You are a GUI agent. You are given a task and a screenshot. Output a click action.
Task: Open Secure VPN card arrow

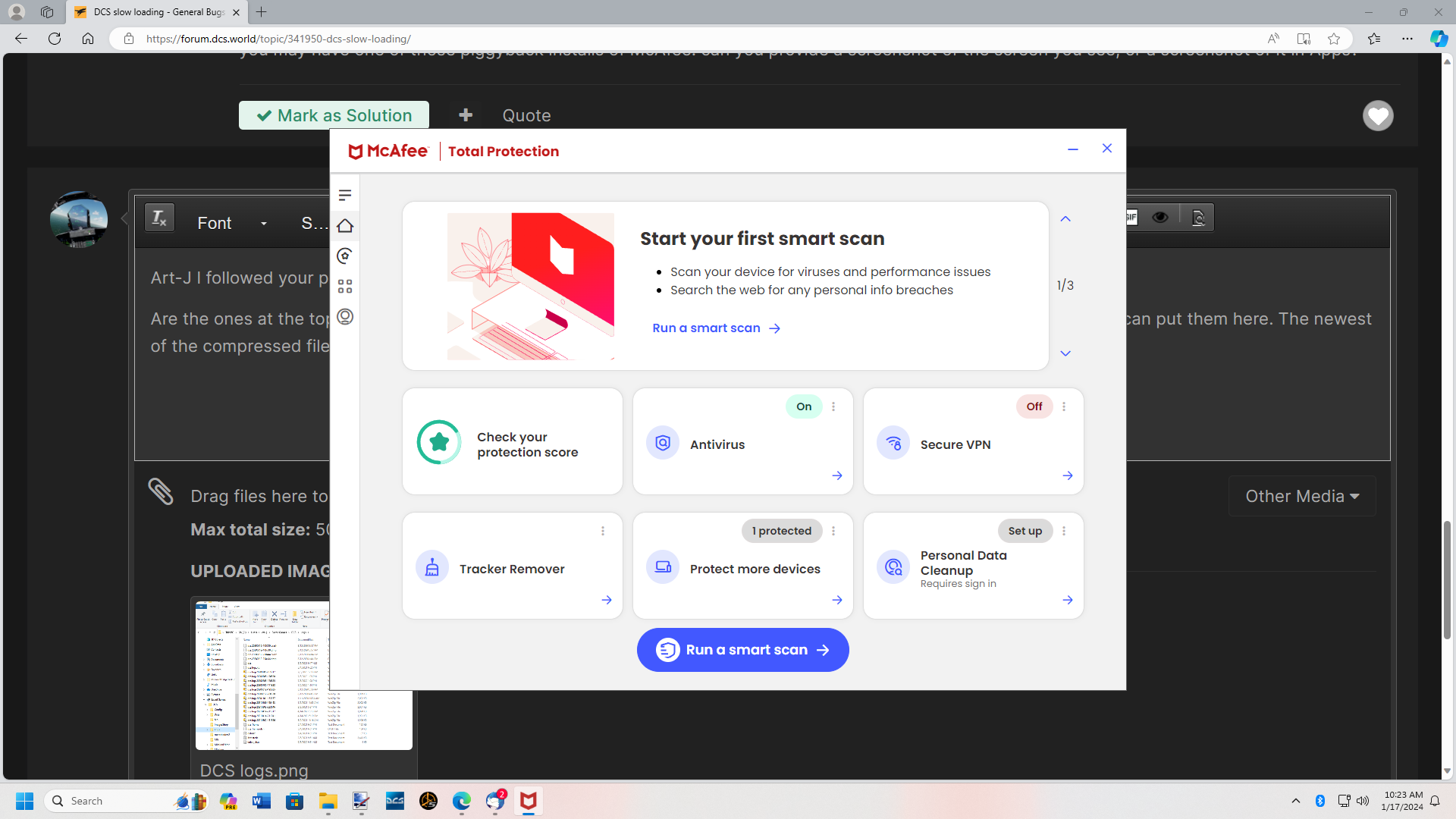tap(1068, 475)
